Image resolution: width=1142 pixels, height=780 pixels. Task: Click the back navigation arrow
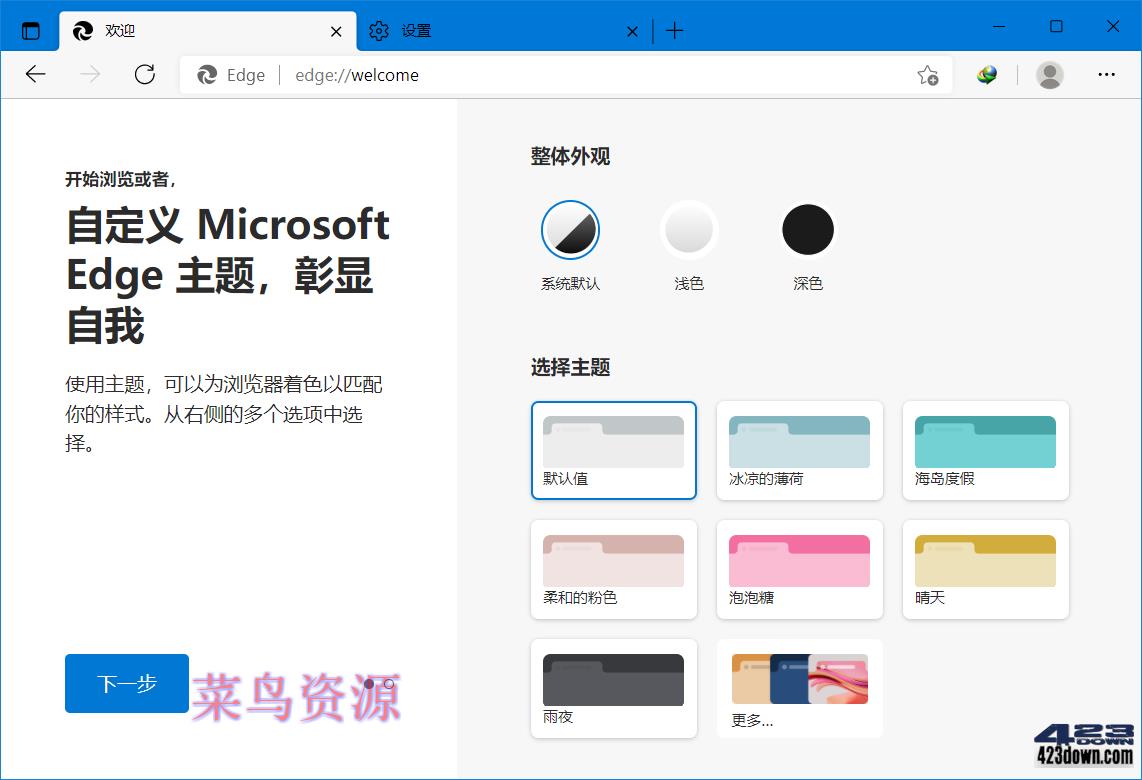click(x=35, y=74)
